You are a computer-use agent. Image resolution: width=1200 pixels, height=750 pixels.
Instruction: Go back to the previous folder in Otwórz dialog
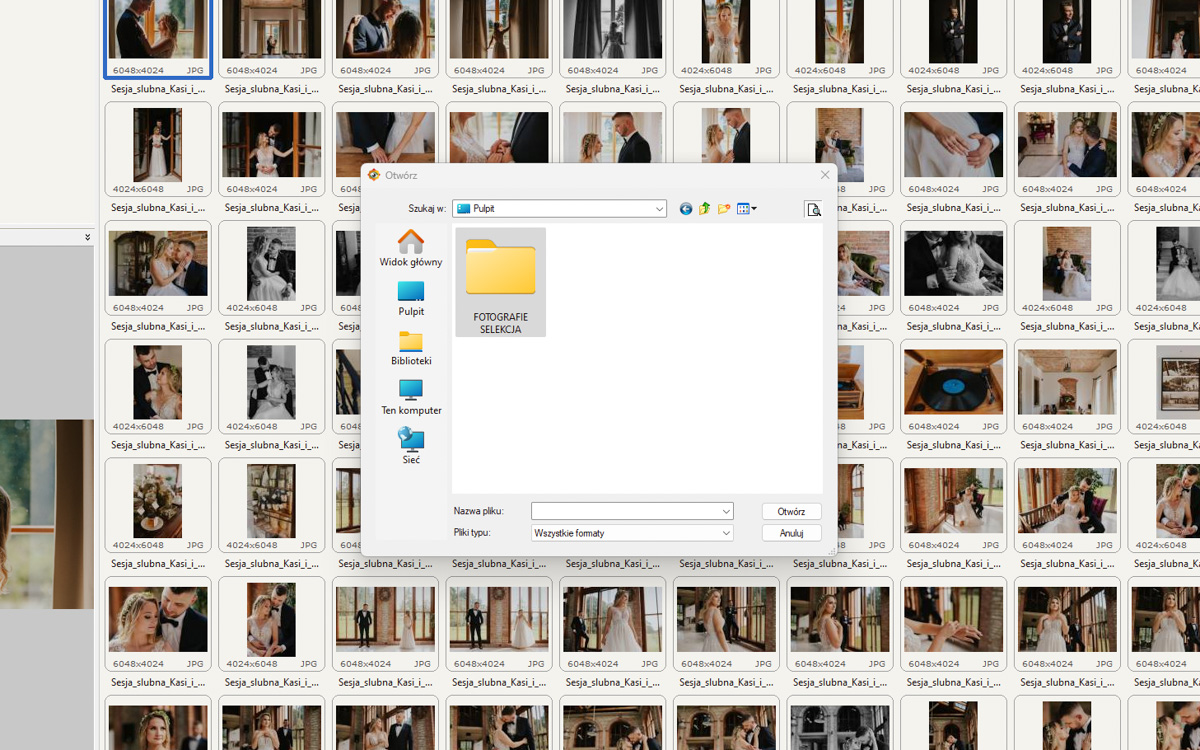pyautogui.click(x=686, y=209)
